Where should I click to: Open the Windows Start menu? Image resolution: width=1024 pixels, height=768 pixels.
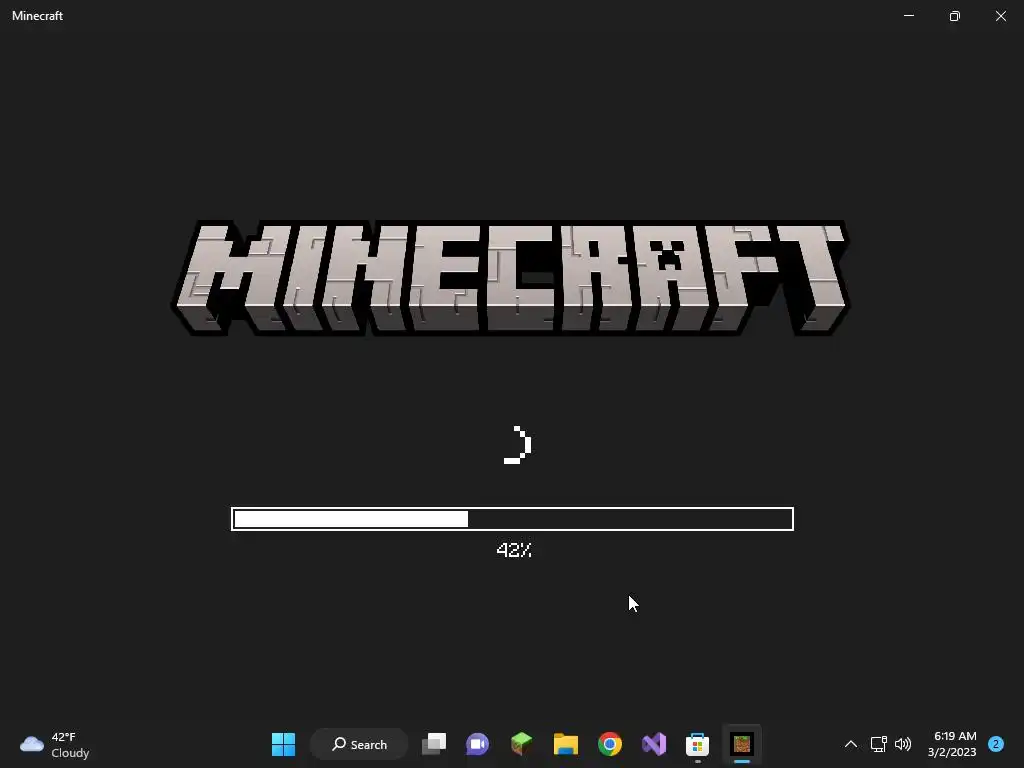[x=283, y=744]
